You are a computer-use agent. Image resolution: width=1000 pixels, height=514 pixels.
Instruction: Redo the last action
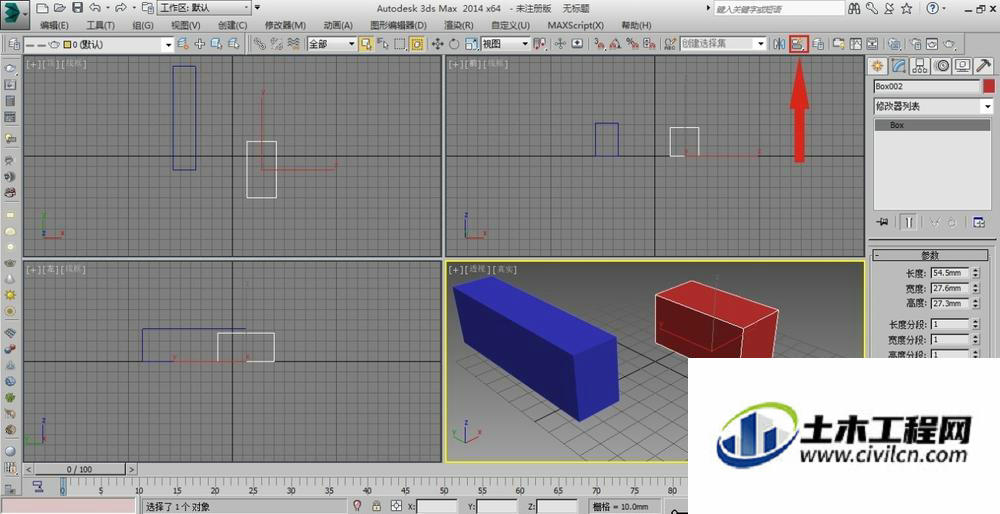click(x=121, y=8)
